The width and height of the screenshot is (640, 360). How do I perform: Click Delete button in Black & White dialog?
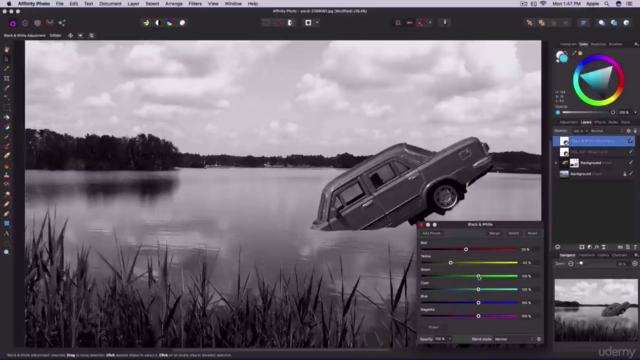pyautogui.click(x=513, y=233)
